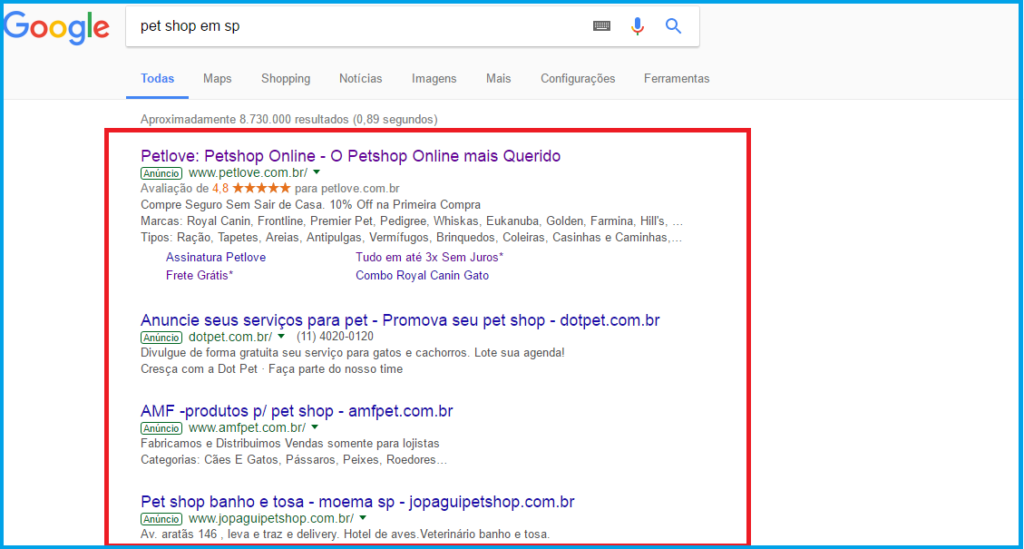
Task: Click 'Fabricamos e Distribuimos Vendas' description
Action: click(290, 443)
